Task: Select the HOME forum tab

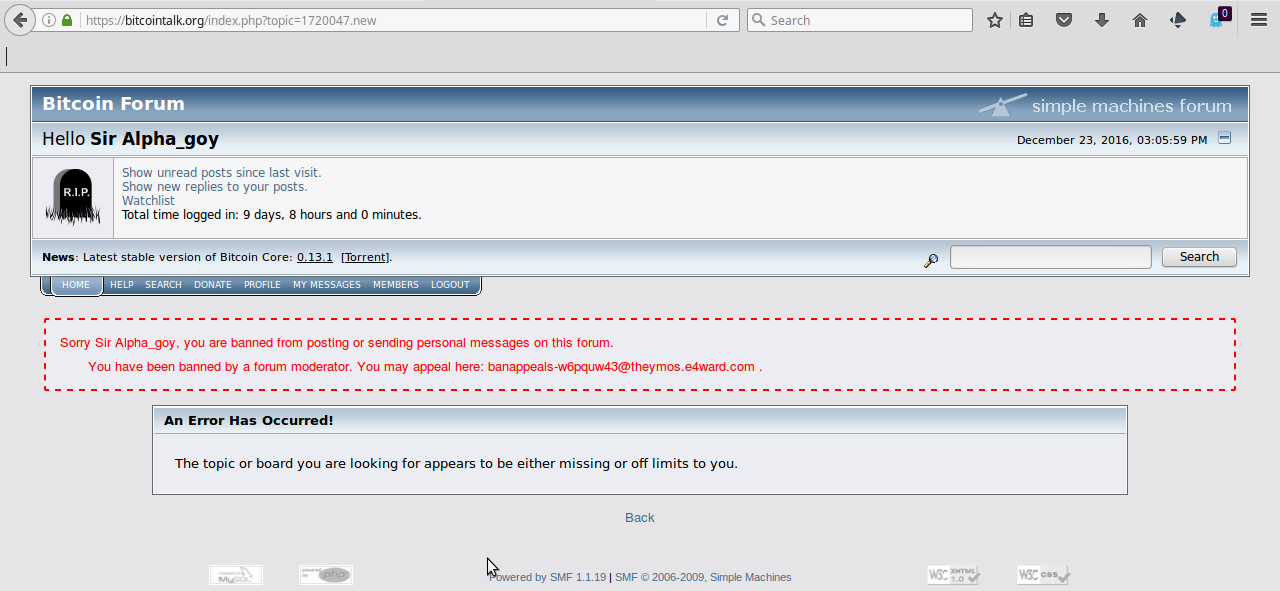Action: [76, 285]
